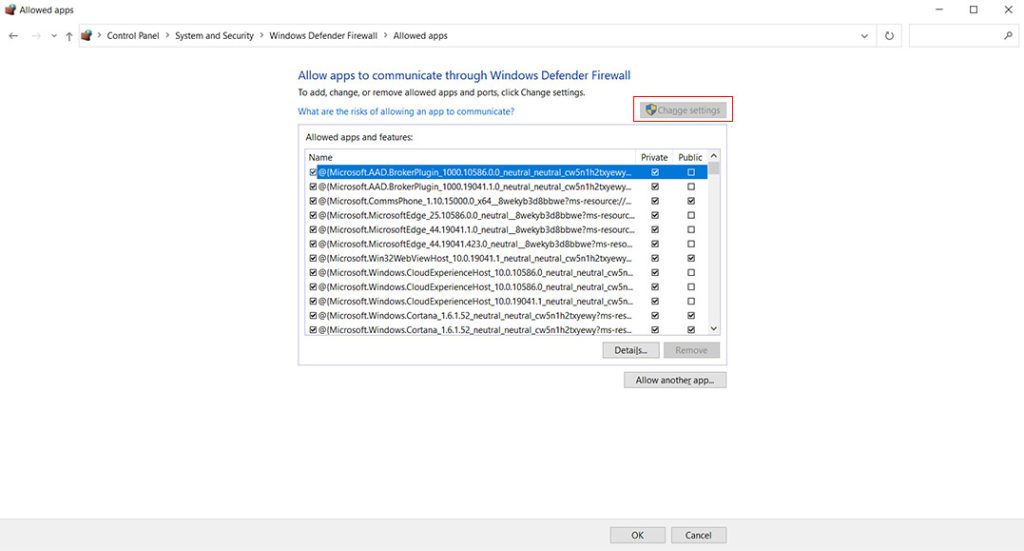This screenshot has height=551, width=1024.
Task: Toggle Private for MicrosoftEdge_44.19041.423.0
Action: pyautogui.click(x=655, y=244)
